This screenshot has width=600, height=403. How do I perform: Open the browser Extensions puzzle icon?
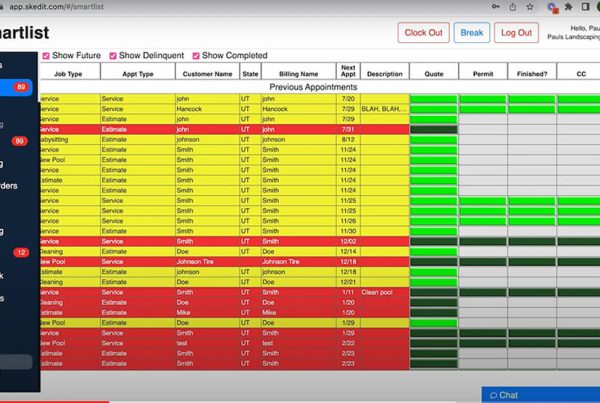[569, 6]
